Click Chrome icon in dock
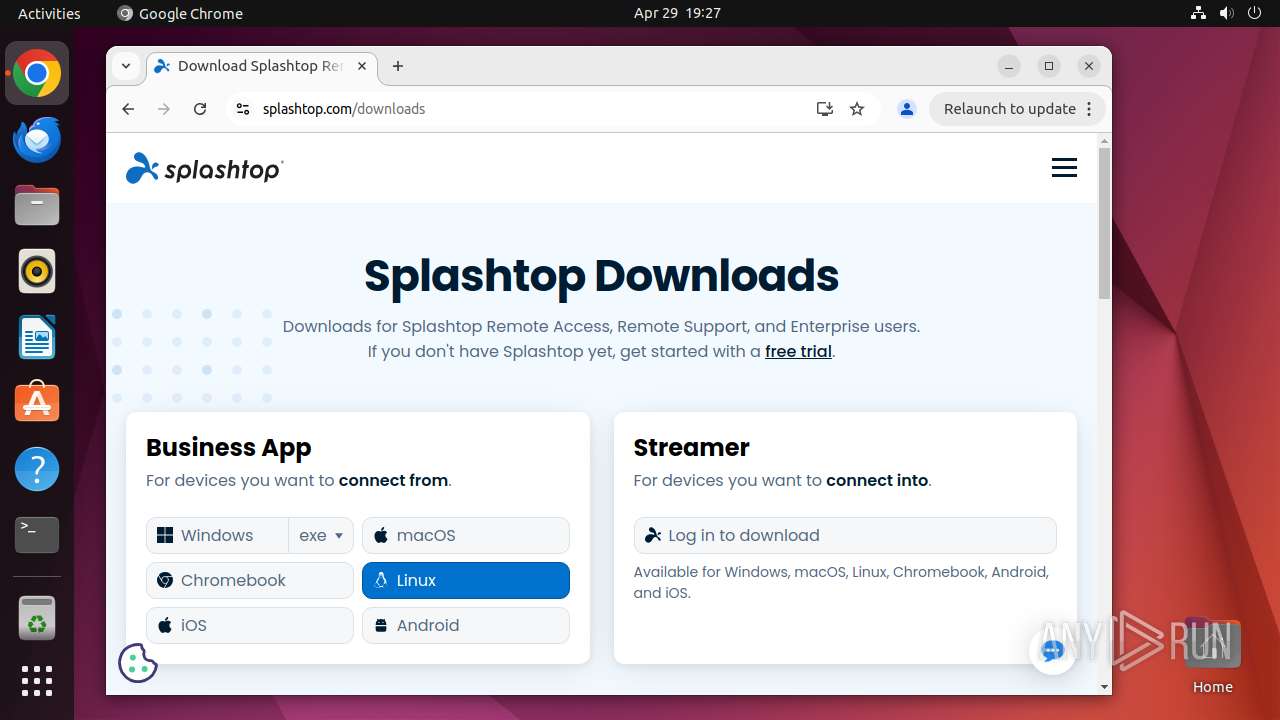 pos(37,73)
